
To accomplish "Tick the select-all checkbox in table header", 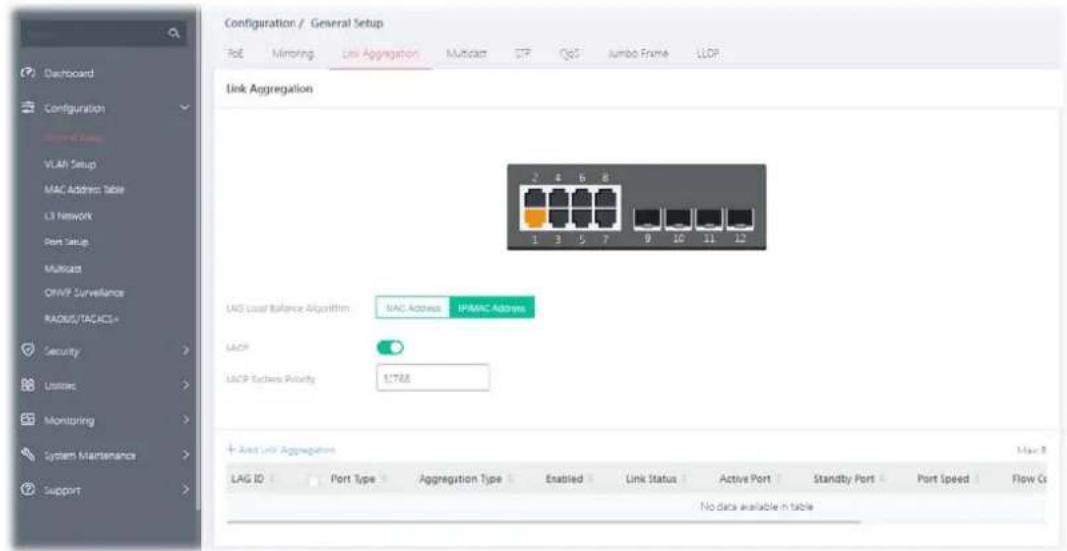I will click(314, 480).
